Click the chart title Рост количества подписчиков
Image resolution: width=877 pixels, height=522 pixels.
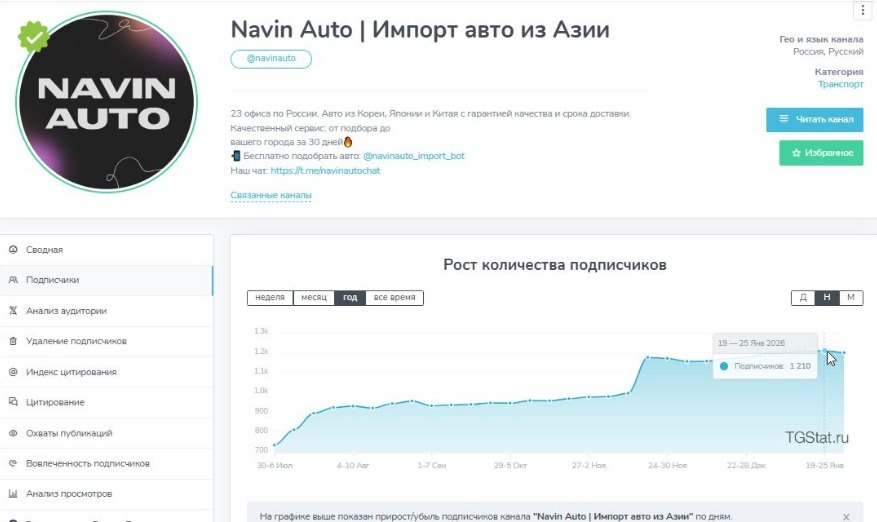tap(555, 265)
